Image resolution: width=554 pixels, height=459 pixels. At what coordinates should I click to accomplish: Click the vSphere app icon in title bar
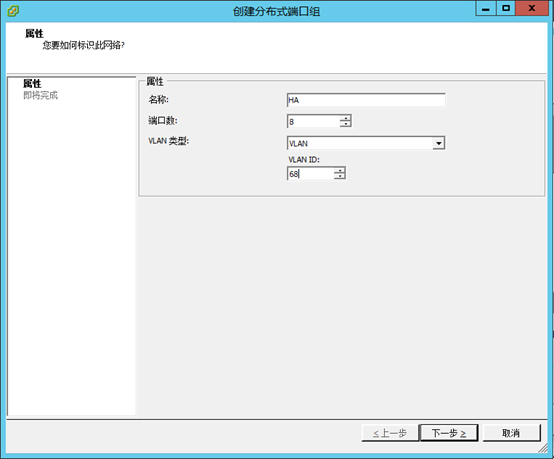[13, 11]
